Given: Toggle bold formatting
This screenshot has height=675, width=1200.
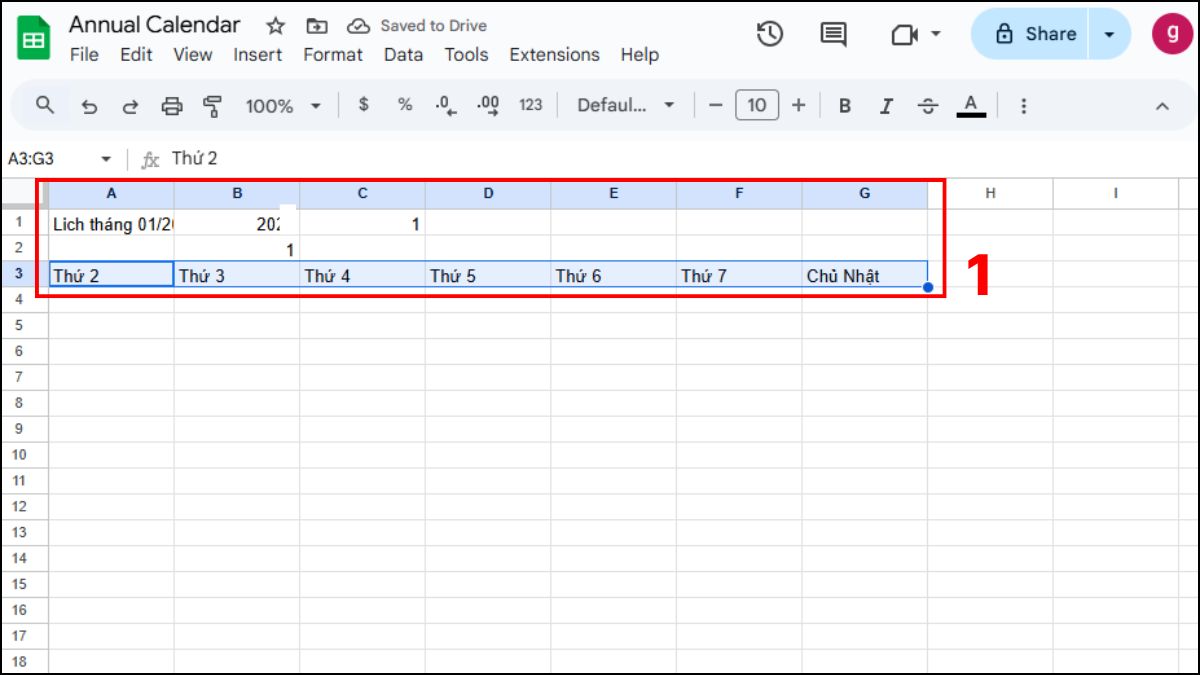Looking at the screenshot, I should pos(845,105).
